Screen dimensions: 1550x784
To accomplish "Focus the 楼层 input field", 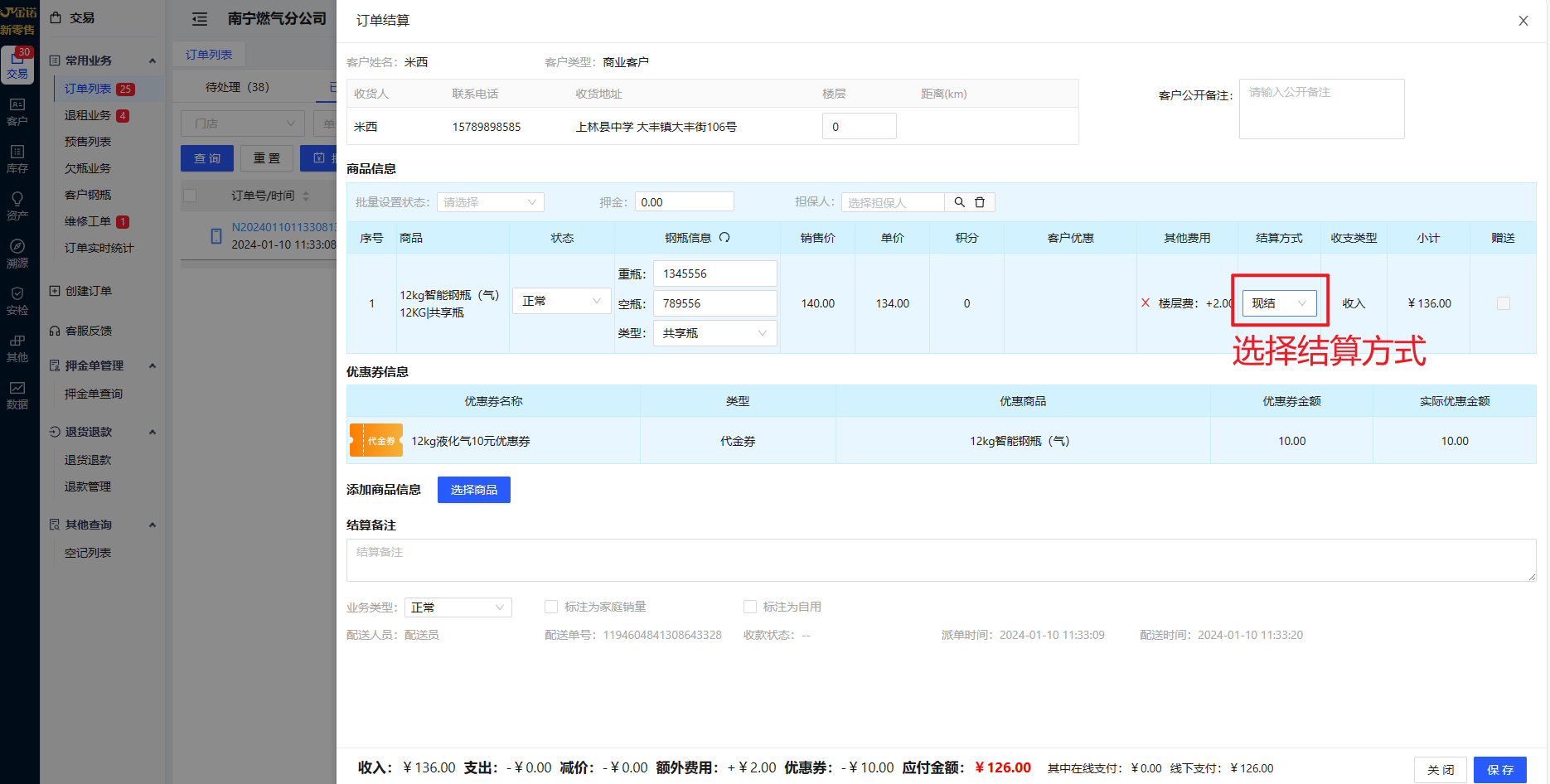I will pyautogui.click(x=860, y=127).
